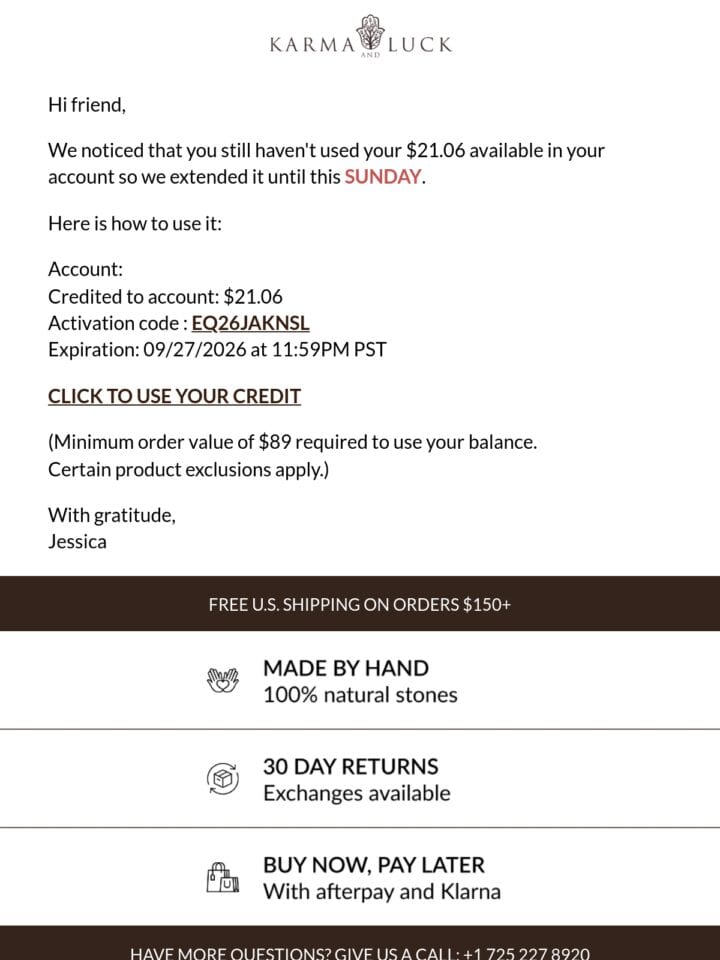Viewport: 720px width, 960px height.
Task: Click the CLICK TO USE YOUR CREDIT link
Action: [x=174, y=396]
